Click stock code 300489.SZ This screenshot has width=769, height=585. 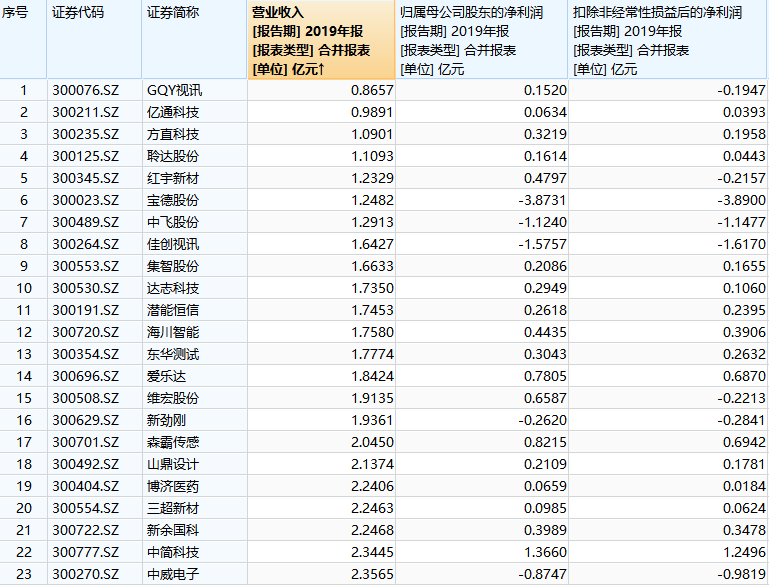coord(86,223)
